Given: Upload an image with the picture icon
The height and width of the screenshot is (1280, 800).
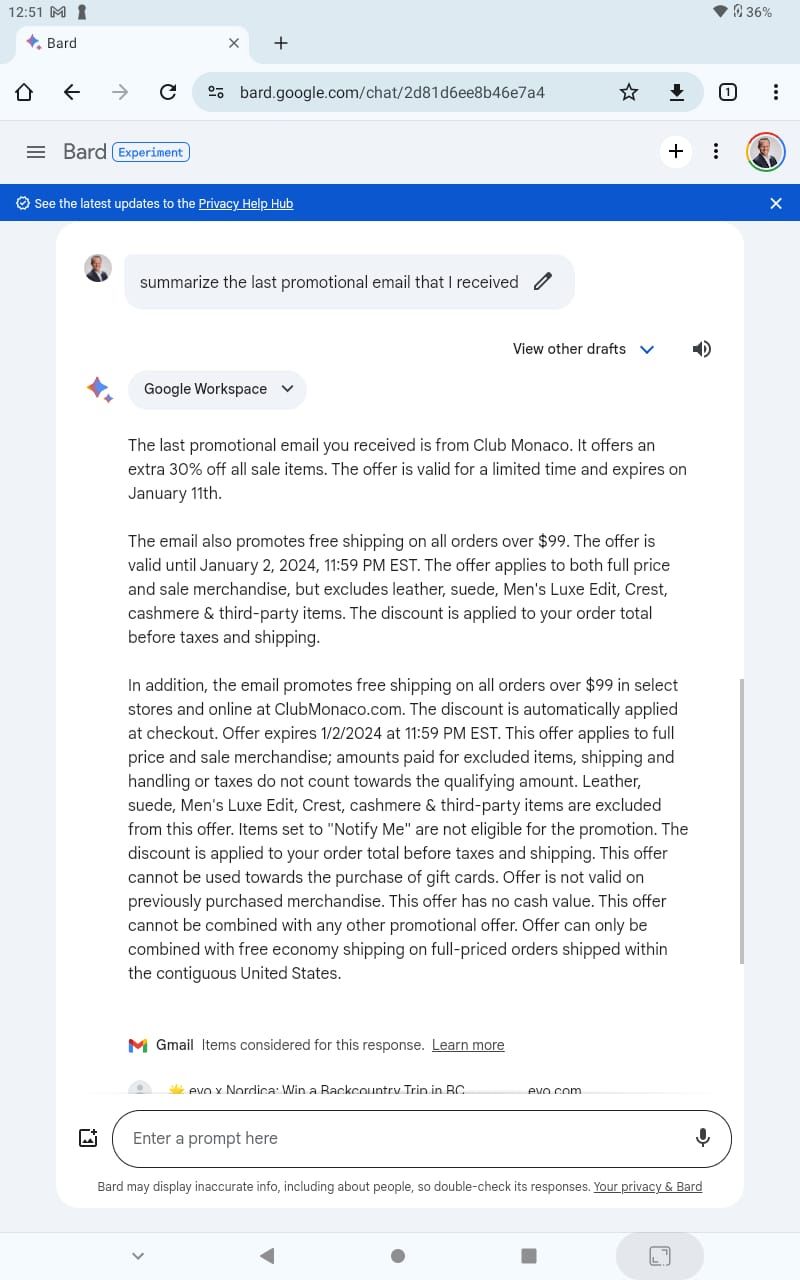Looking at the screenshot, I should coord(88,1138).
